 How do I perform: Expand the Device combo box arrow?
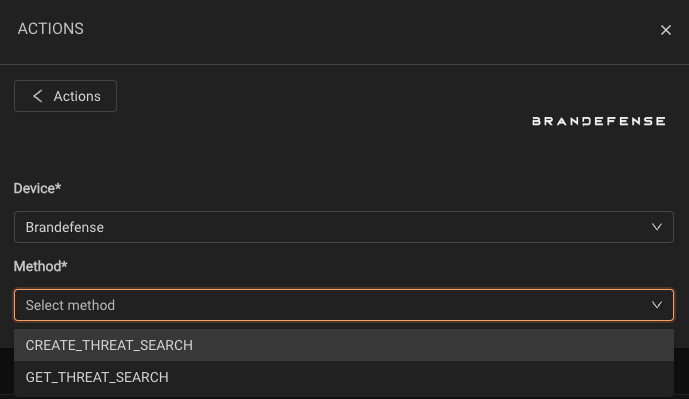[657, 227]
